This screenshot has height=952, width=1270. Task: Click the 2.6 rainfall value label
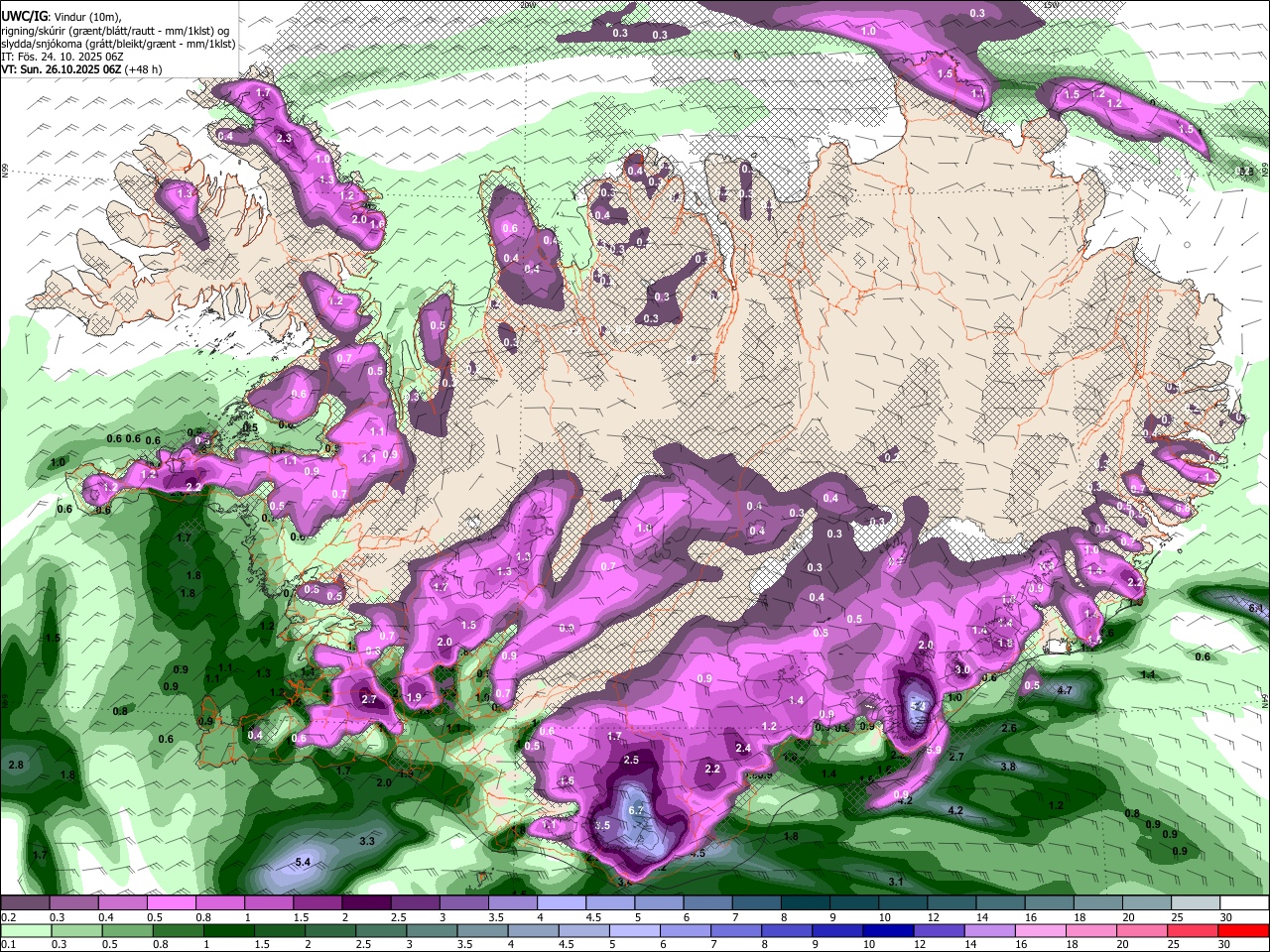1009,728
